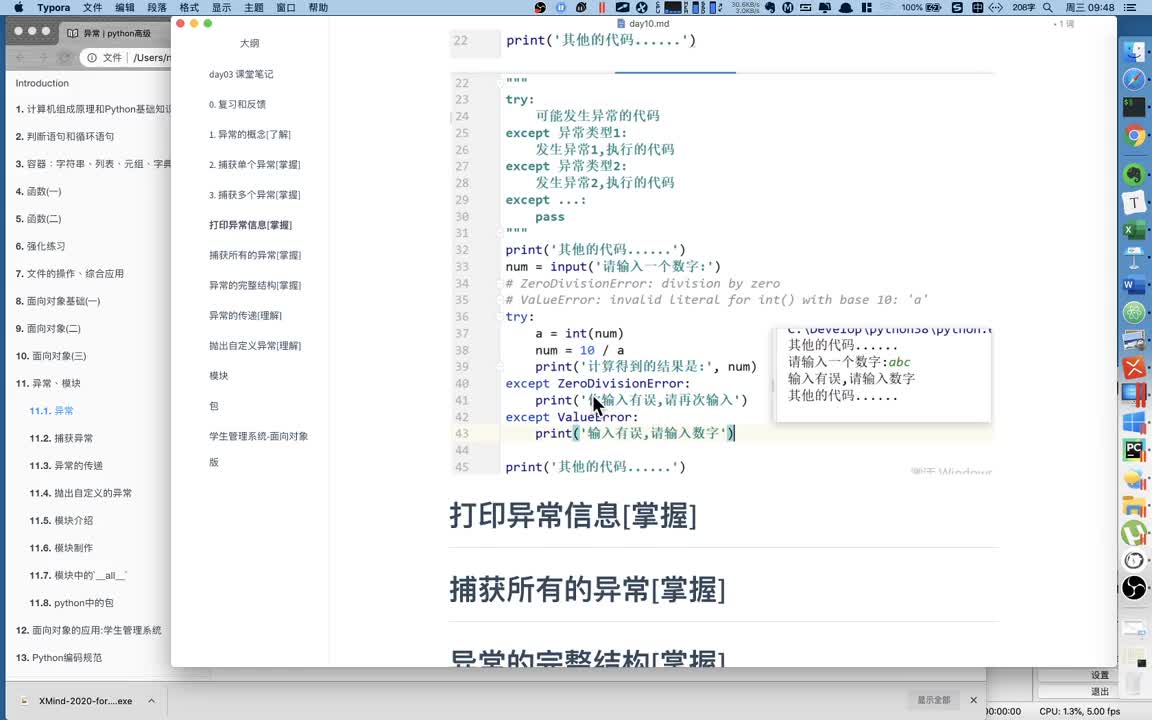Image resolution: width=1152 pixels, height=720 pixels.
Task: Click the XMind installer file icon in downloads bar
Action: click(x=24, y=701)
